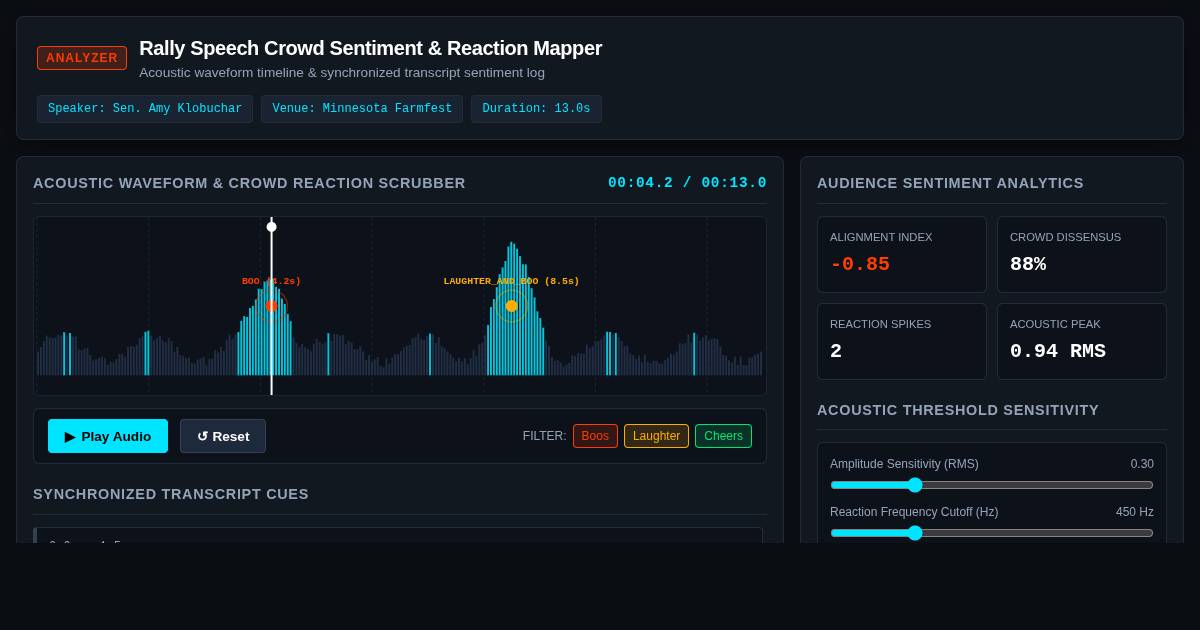Screen dimensions: 1200x630
Task: Click the Reaction Spikes value 2
Action: (x=836, y=351)
